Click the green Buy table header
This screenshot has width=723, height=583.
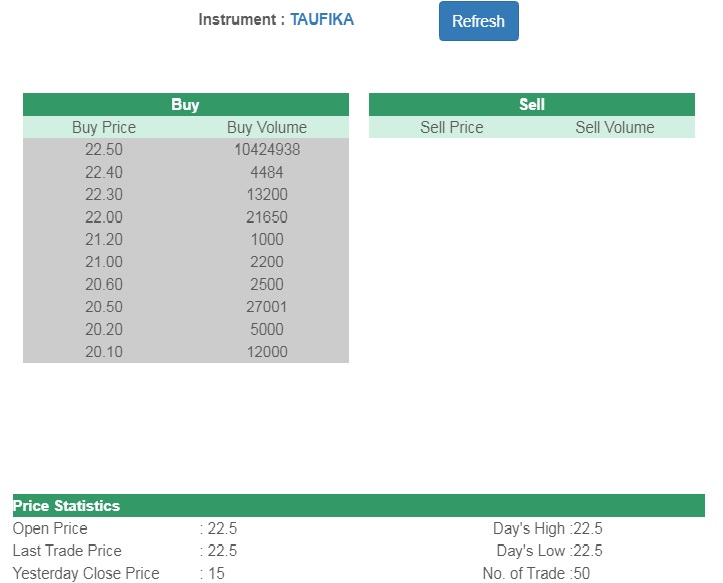(x=185, y=104)
